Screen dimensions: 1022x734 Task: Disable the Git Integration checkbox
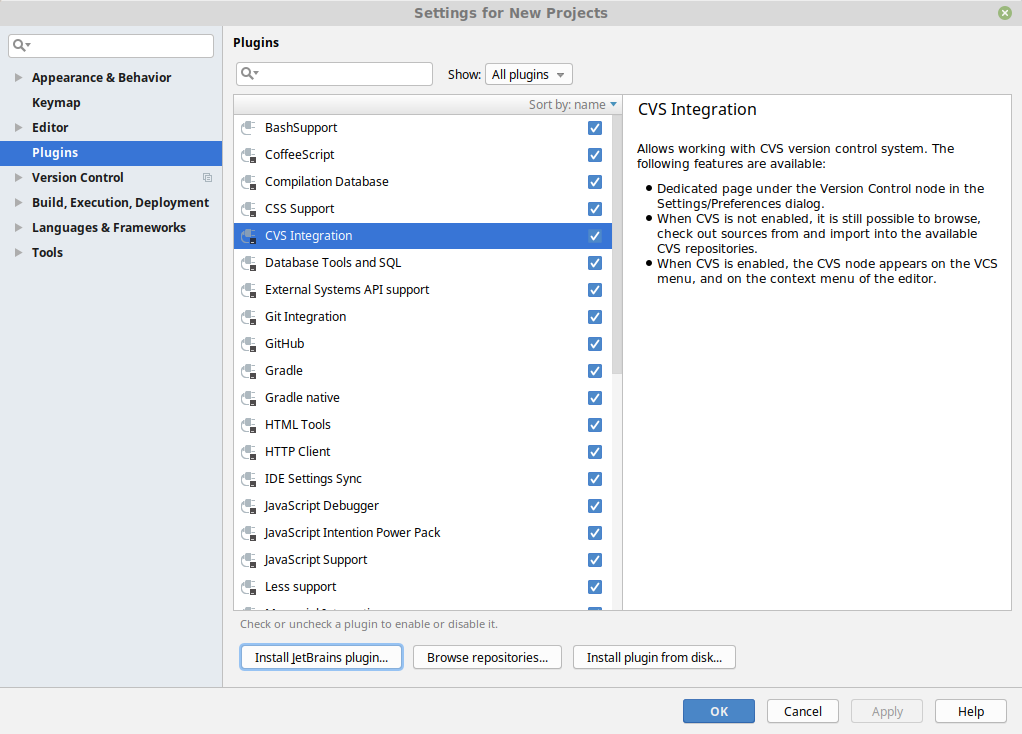coord(594,317)
